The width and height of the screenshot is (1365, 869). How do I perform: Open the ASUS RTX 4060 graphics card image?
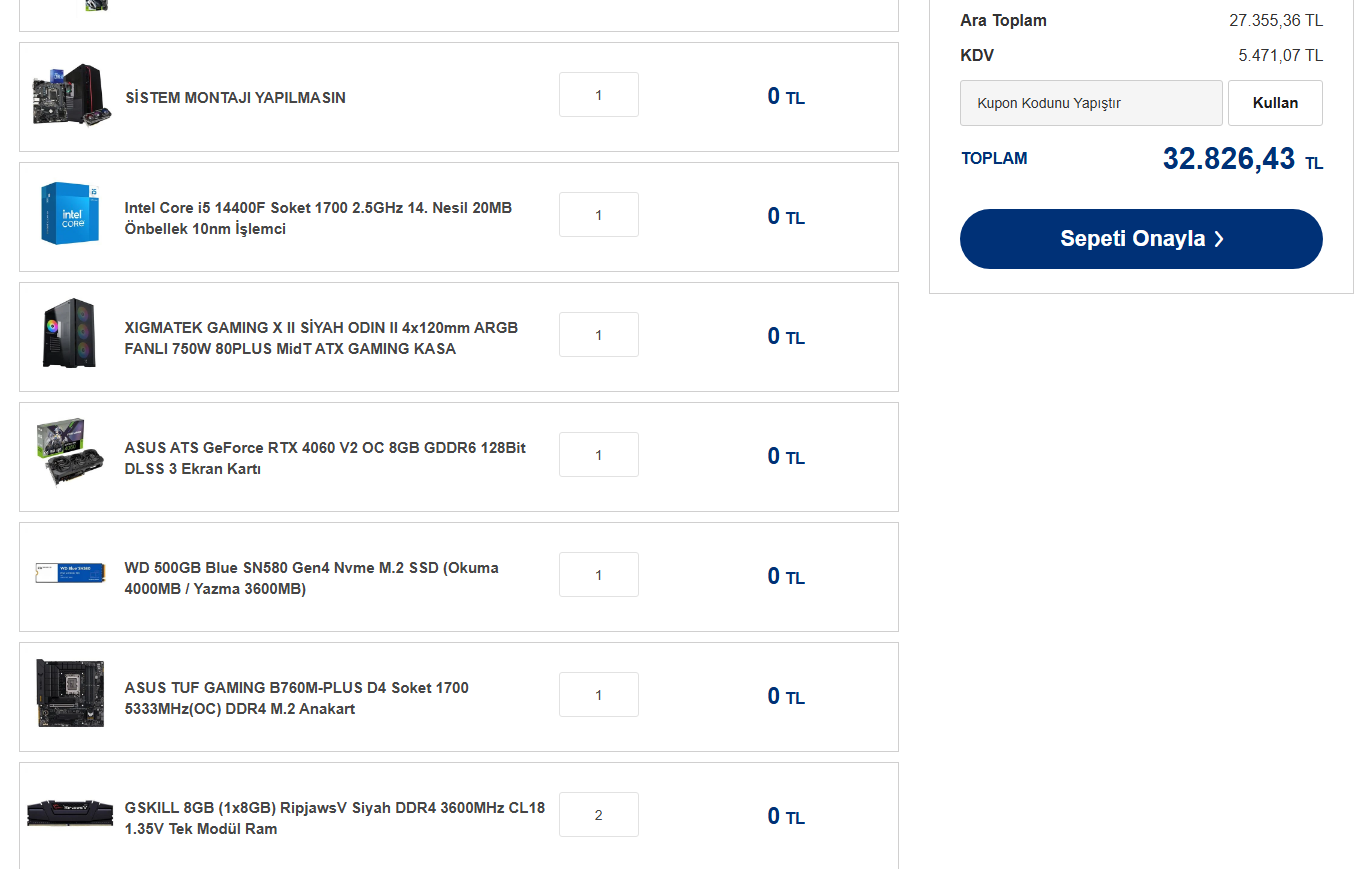(70, 452)
